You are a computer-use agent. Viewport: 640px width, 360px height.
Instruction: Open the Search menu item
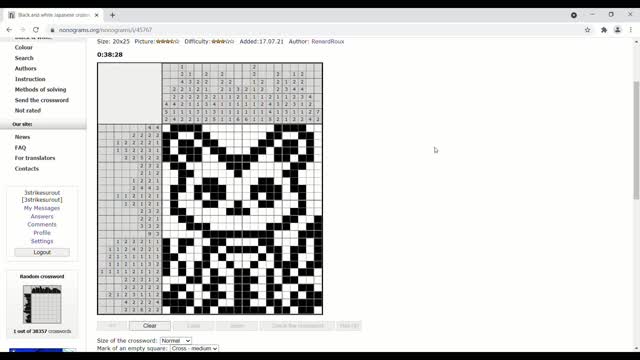24,58
